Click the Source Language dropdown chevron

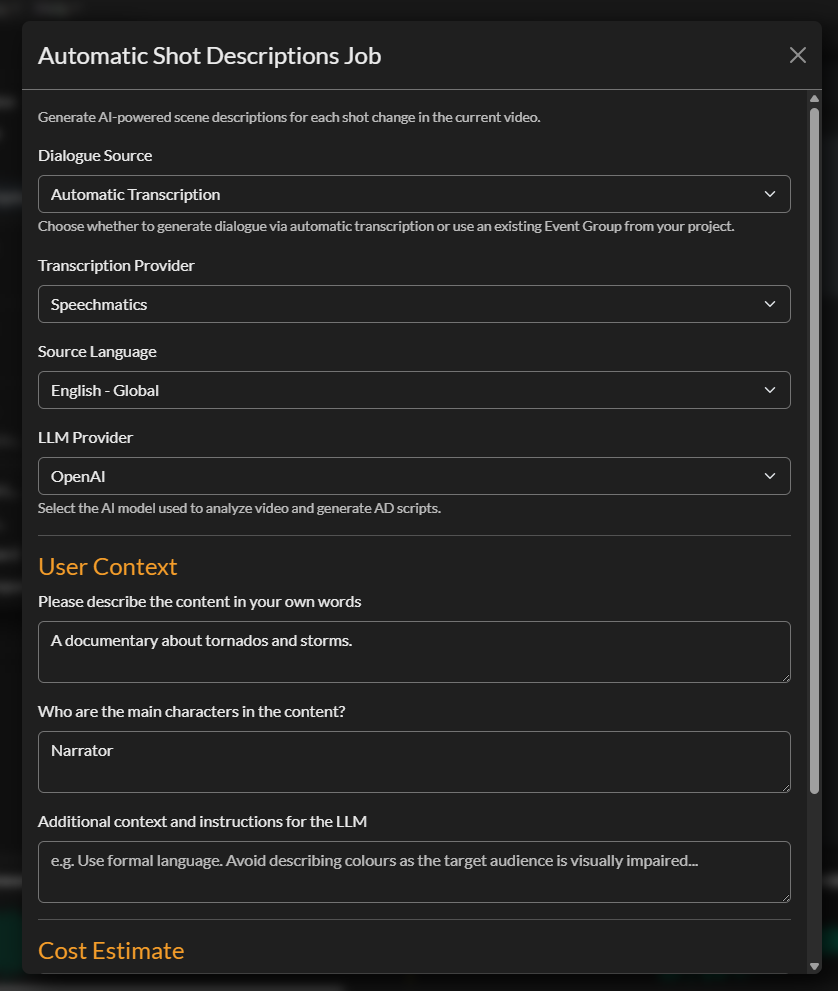pos(770,390)
